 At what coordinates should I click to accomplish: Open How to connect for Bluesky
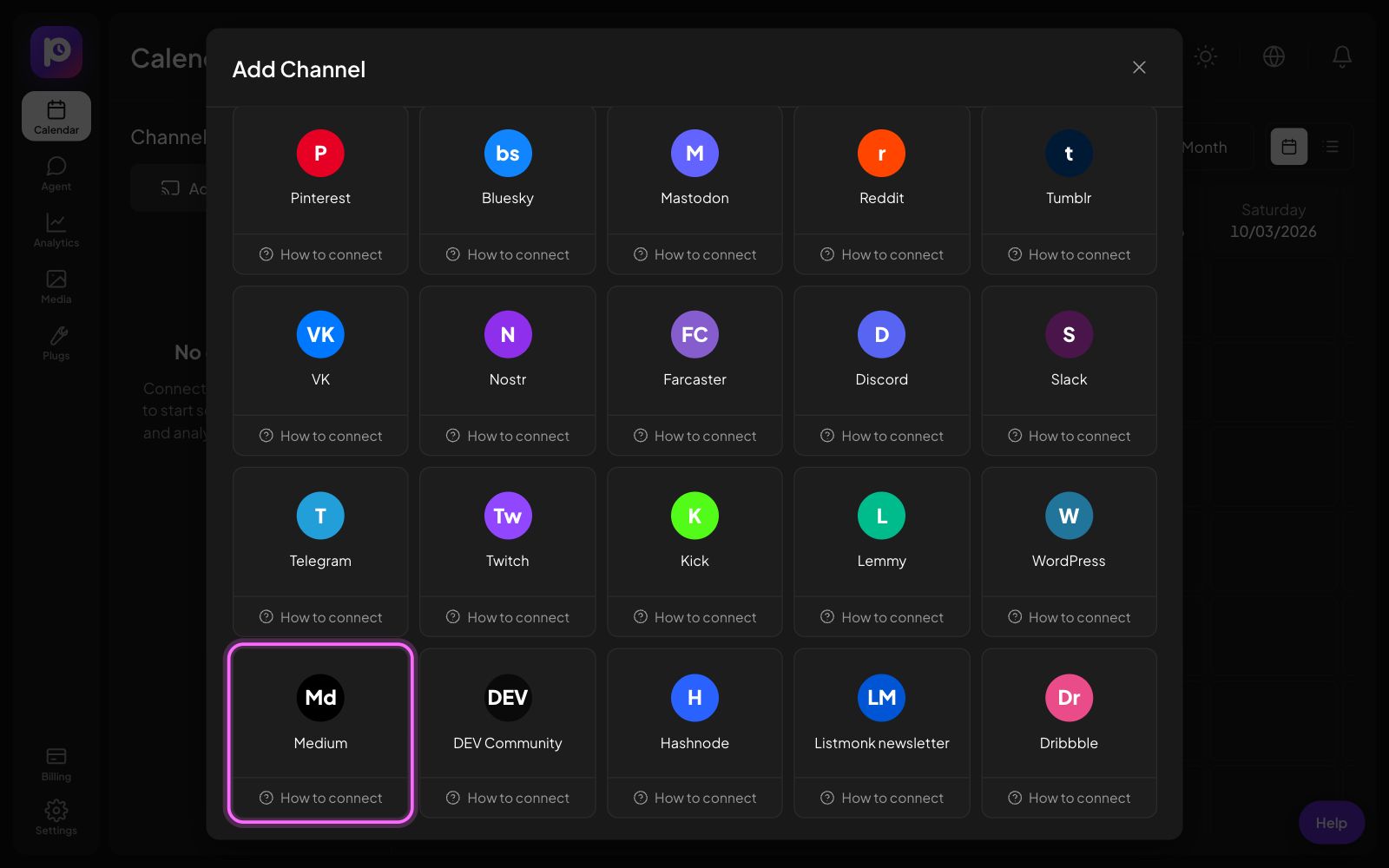click(508, 254)
